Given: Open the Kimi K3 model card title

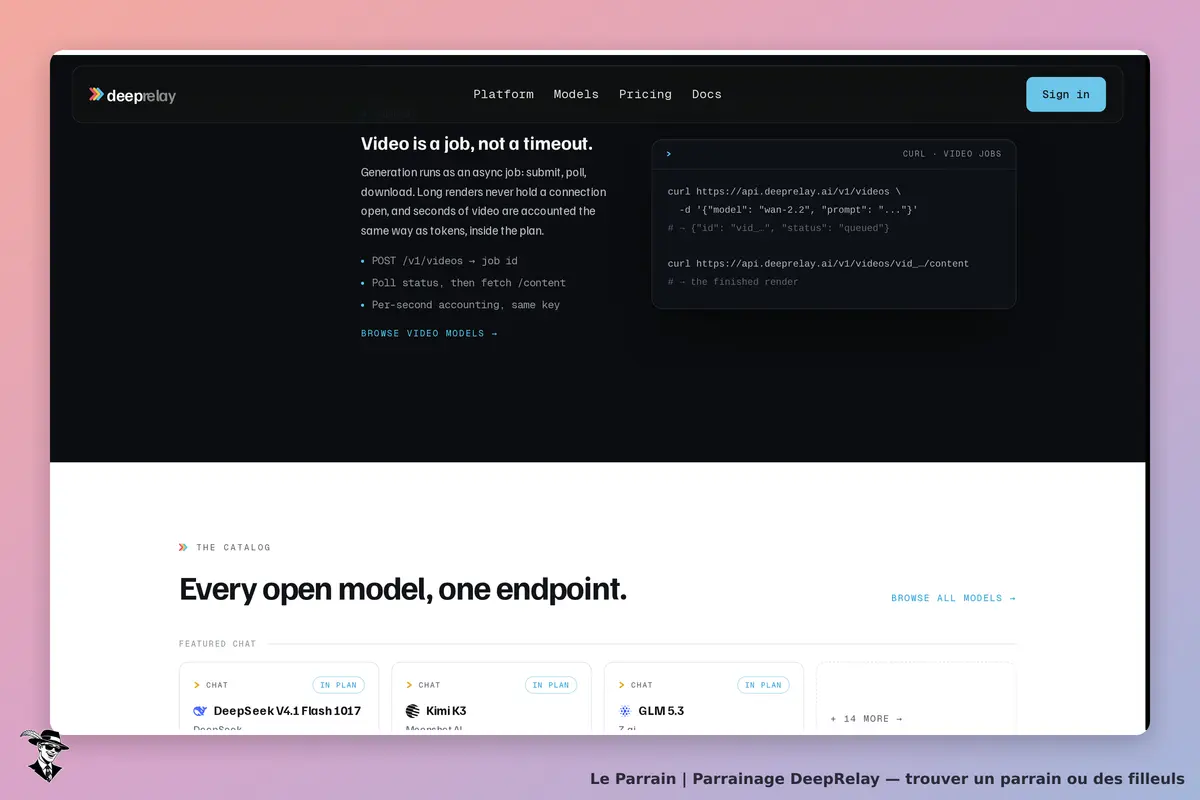Looking at the screenshot, I should pos(446,711).
